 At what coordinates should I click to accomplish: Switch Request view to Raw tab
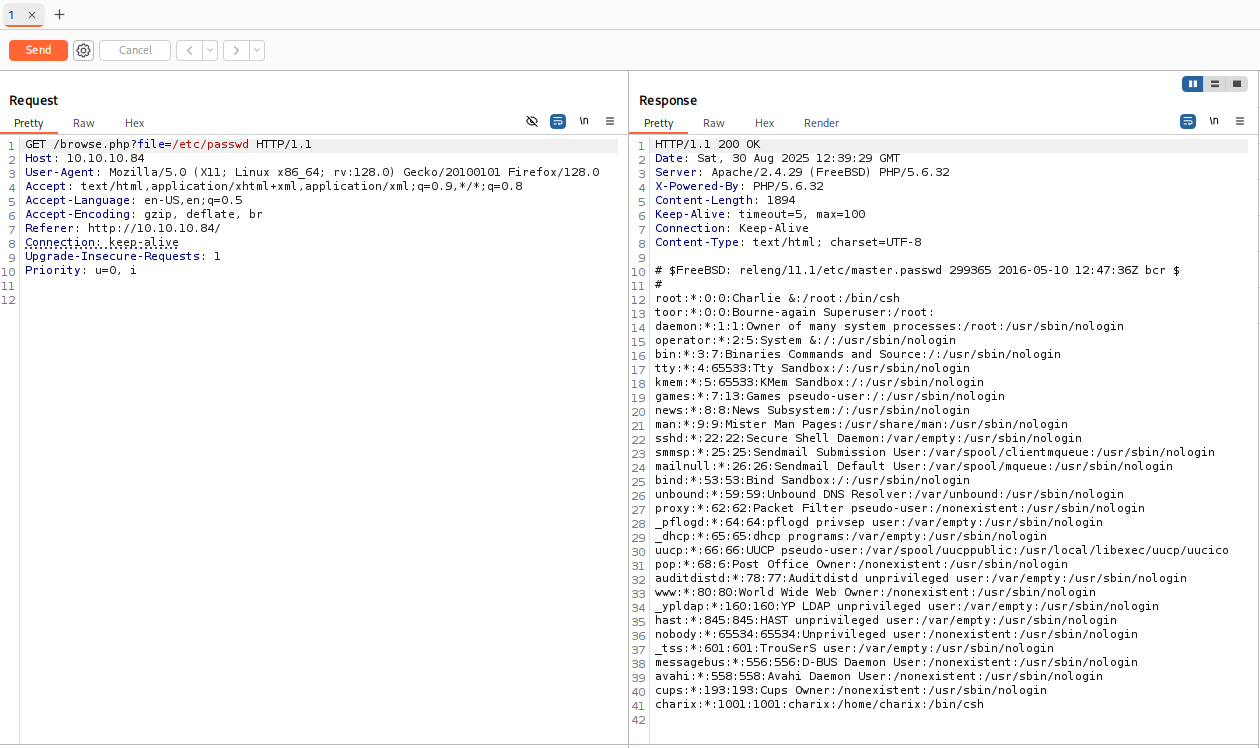click(x=84, y=123)
